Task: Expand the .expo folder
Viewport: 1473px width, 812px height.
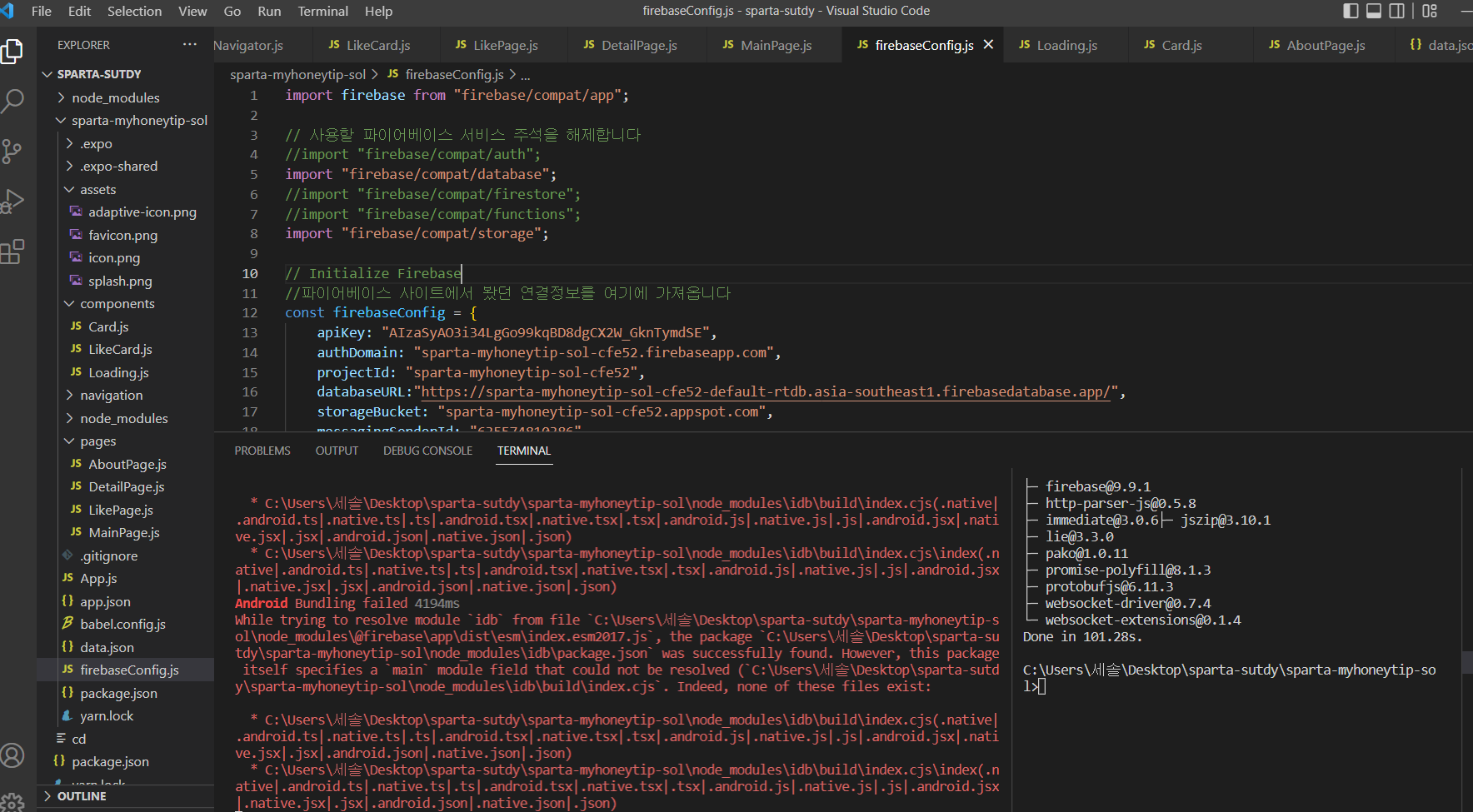Action: pyautogui.click(x=70, y=143)
